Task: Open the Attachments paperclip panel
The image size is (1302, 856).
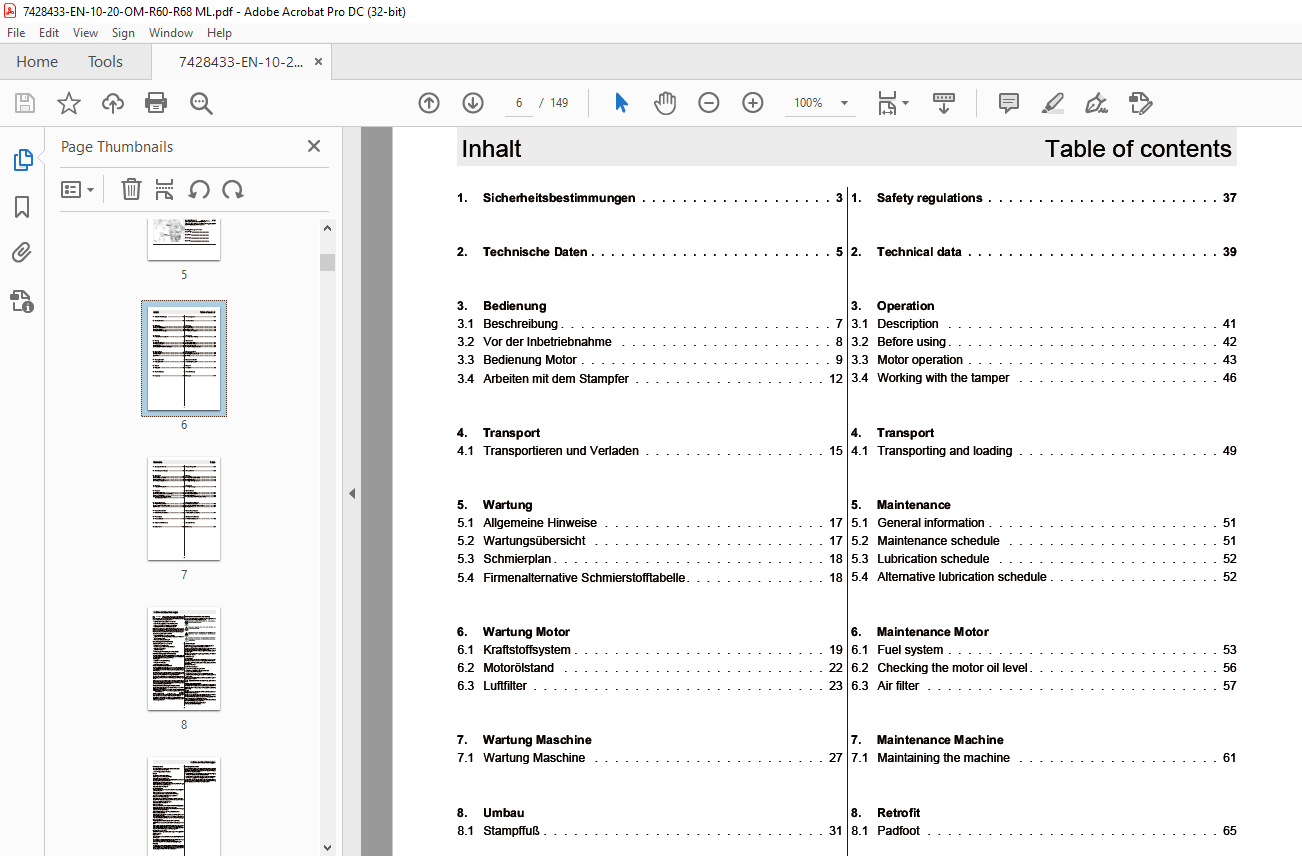Action: point(22,253)
